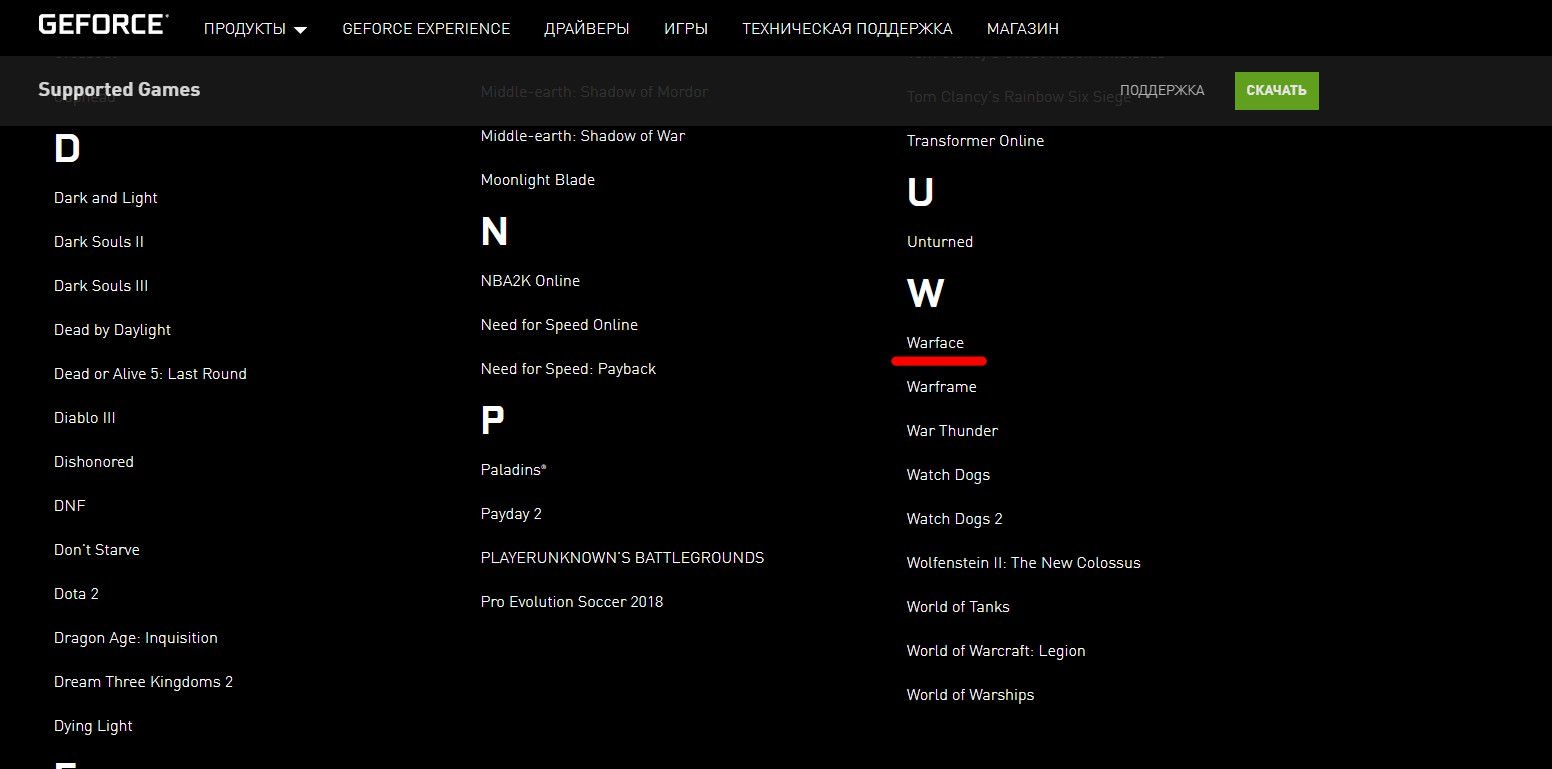Open the ИГРЫ section
1552x769 pixels.
pos(685,29)
